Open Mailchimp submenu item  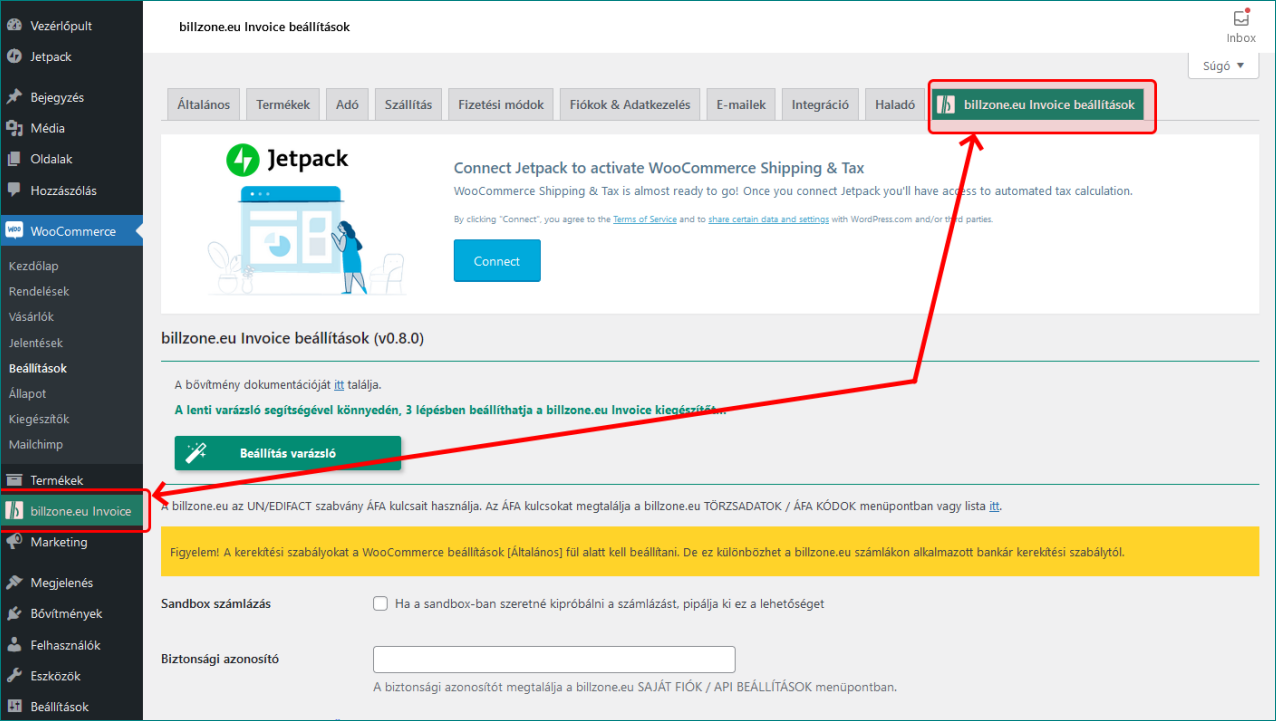(36, 444)
